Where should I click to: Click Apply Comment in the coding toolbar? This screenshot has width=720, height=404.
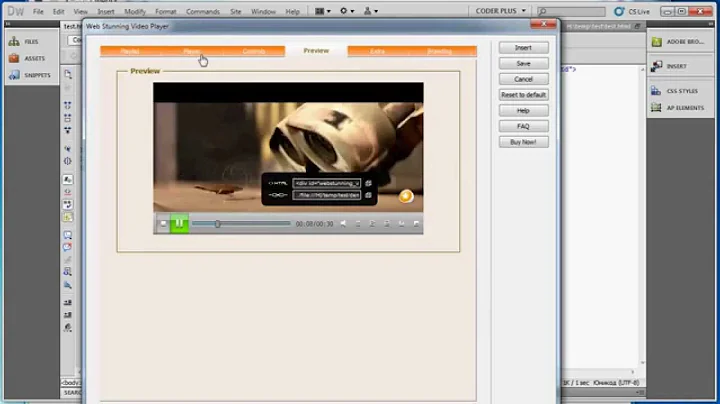[68, 235]
